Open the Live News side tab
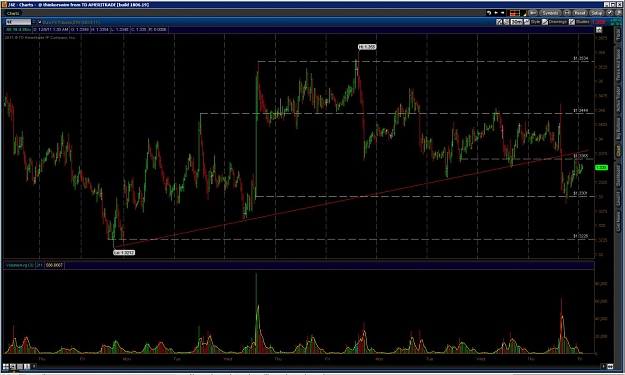625x375 pixels. tap(618, 222)
